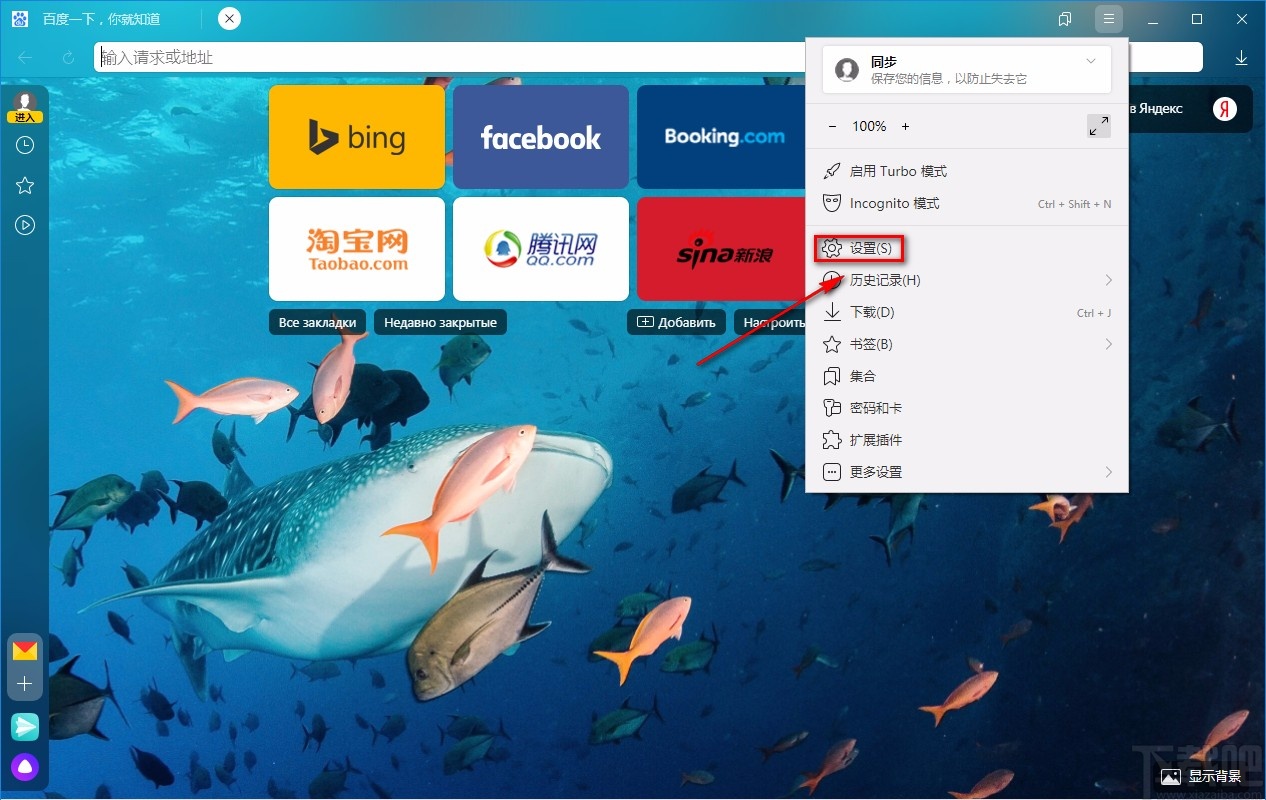Open the Alice voice assistant icon in sidebar

25,767
